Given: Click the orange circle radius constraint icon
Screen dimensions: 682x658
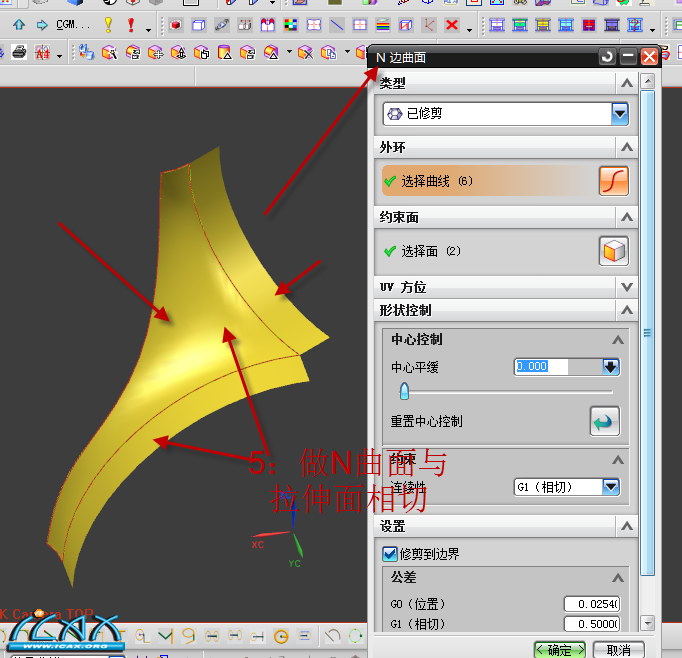Looking at the screenshot, I should pos(281,636).
